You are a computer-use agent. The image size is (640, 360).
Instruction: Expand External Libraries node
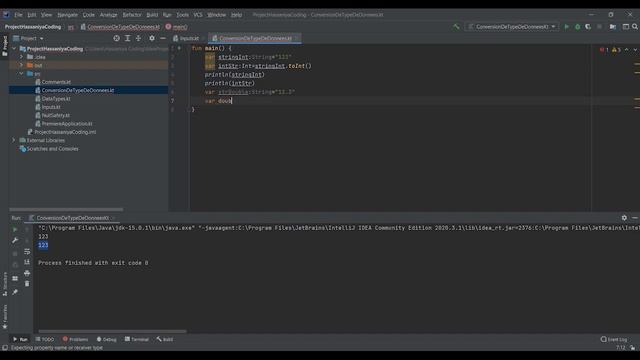pos(14,140)
